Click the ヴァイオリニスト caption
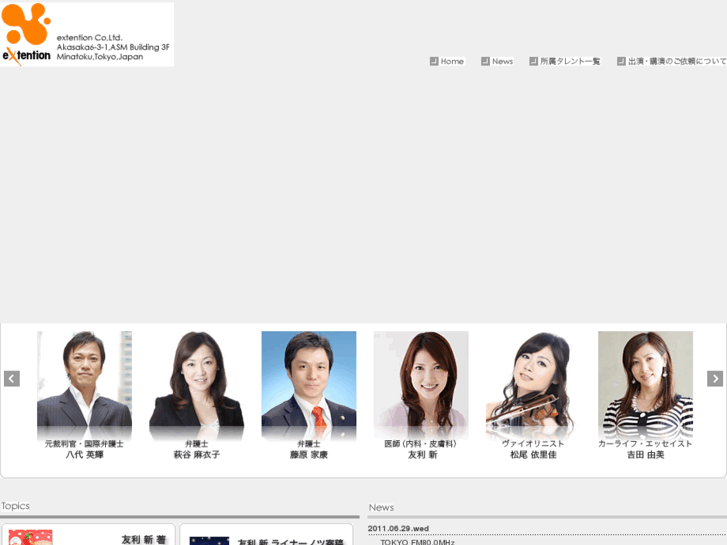This screenshot has height=545, width=727. click(533, 444)
